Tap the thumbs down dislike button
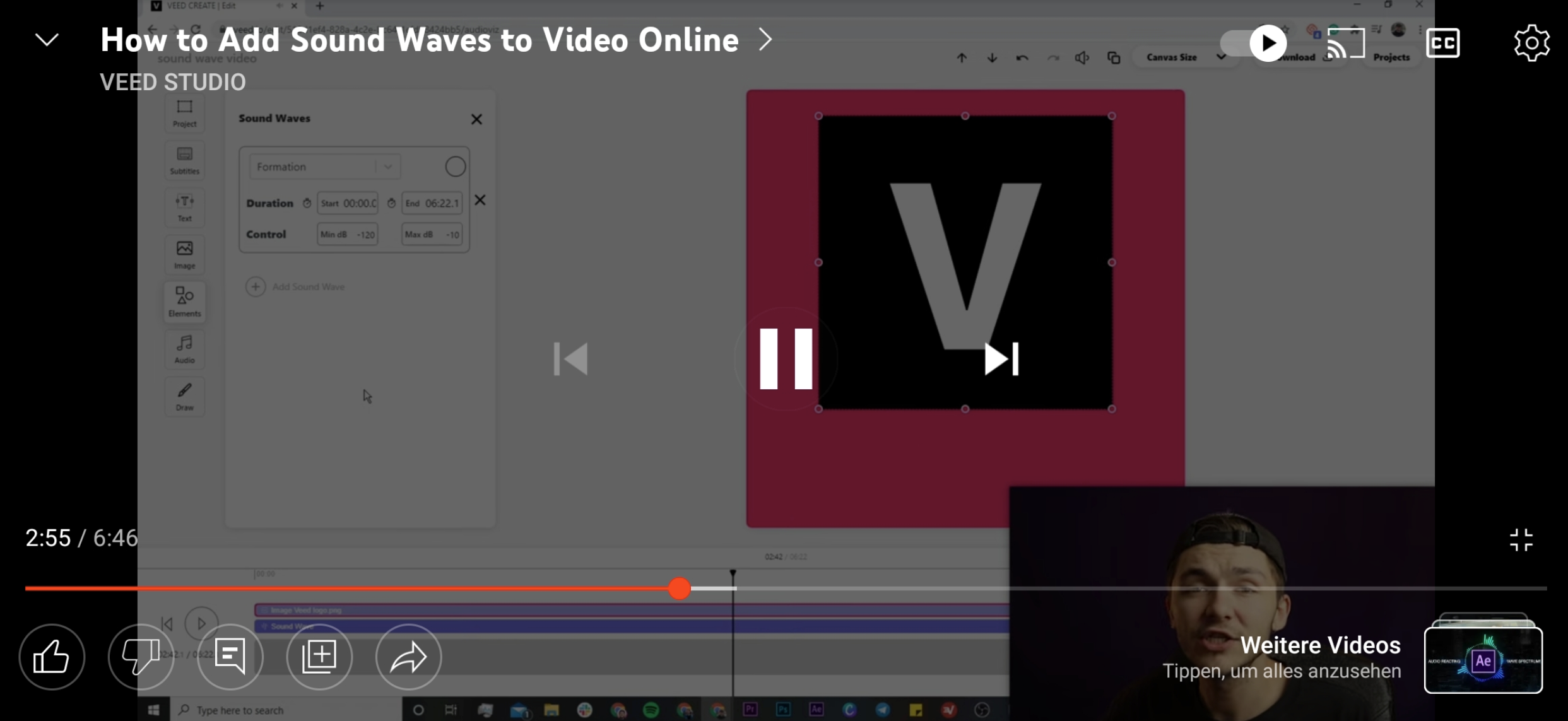 [141, 657]
